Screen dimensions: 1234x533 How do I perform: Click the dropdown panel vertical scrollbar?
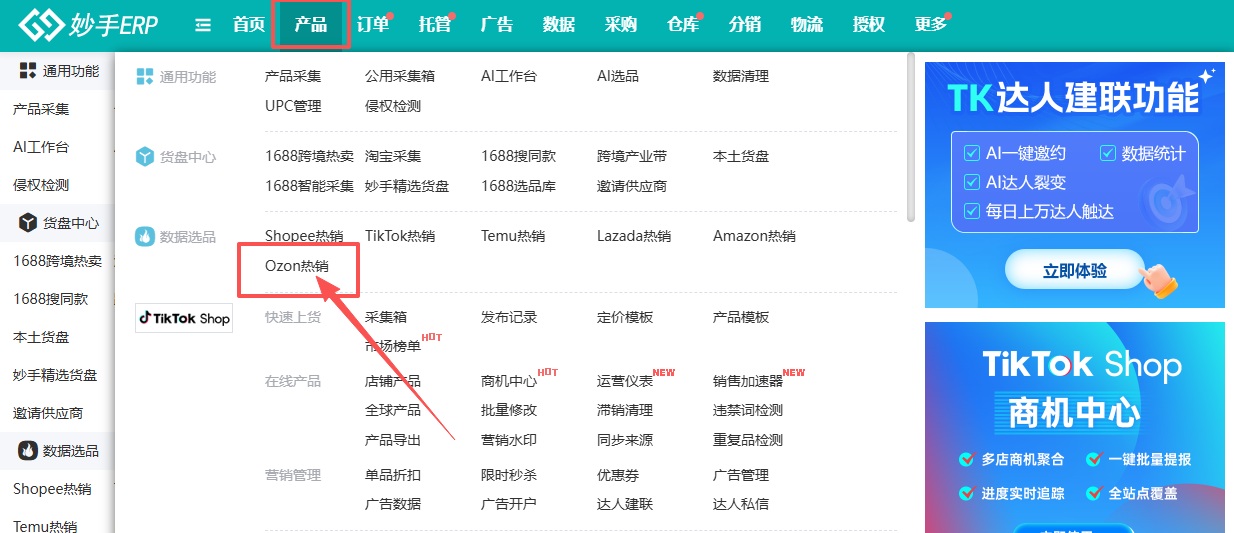910,137
